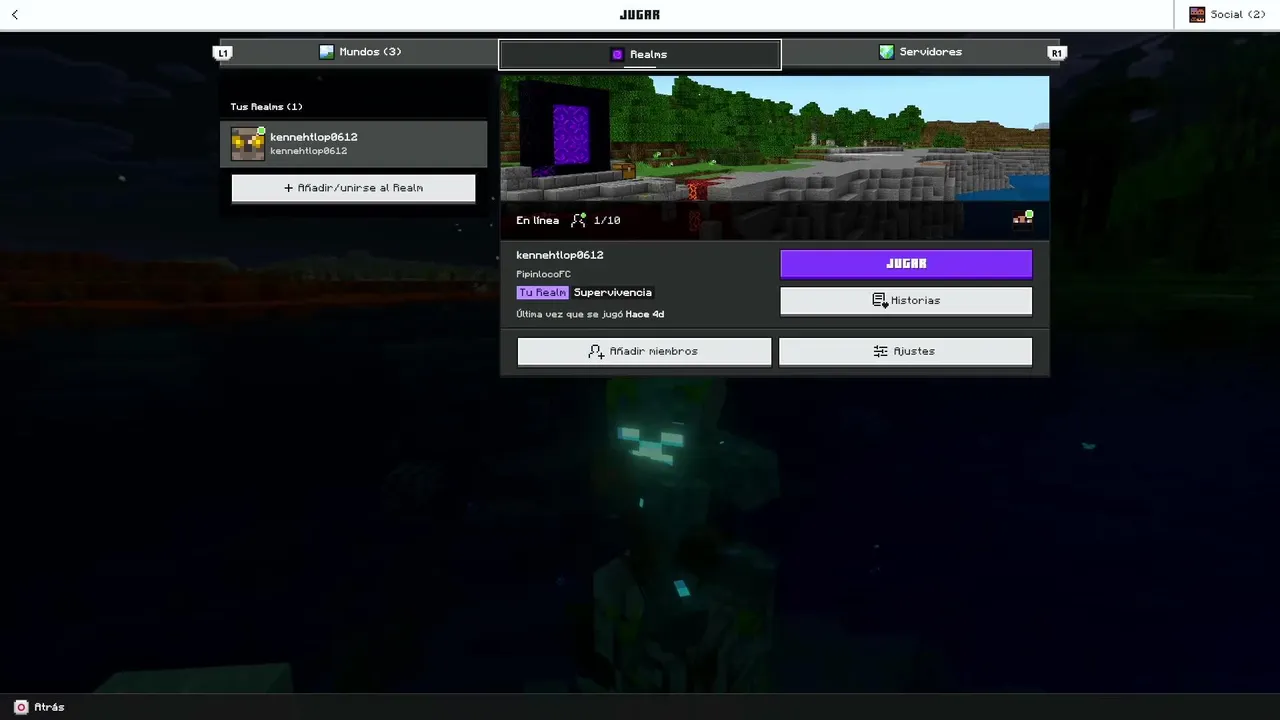Screen dimensions: 1280x720
Task: Click the "En línea" status text
Action: click(537, 221)
